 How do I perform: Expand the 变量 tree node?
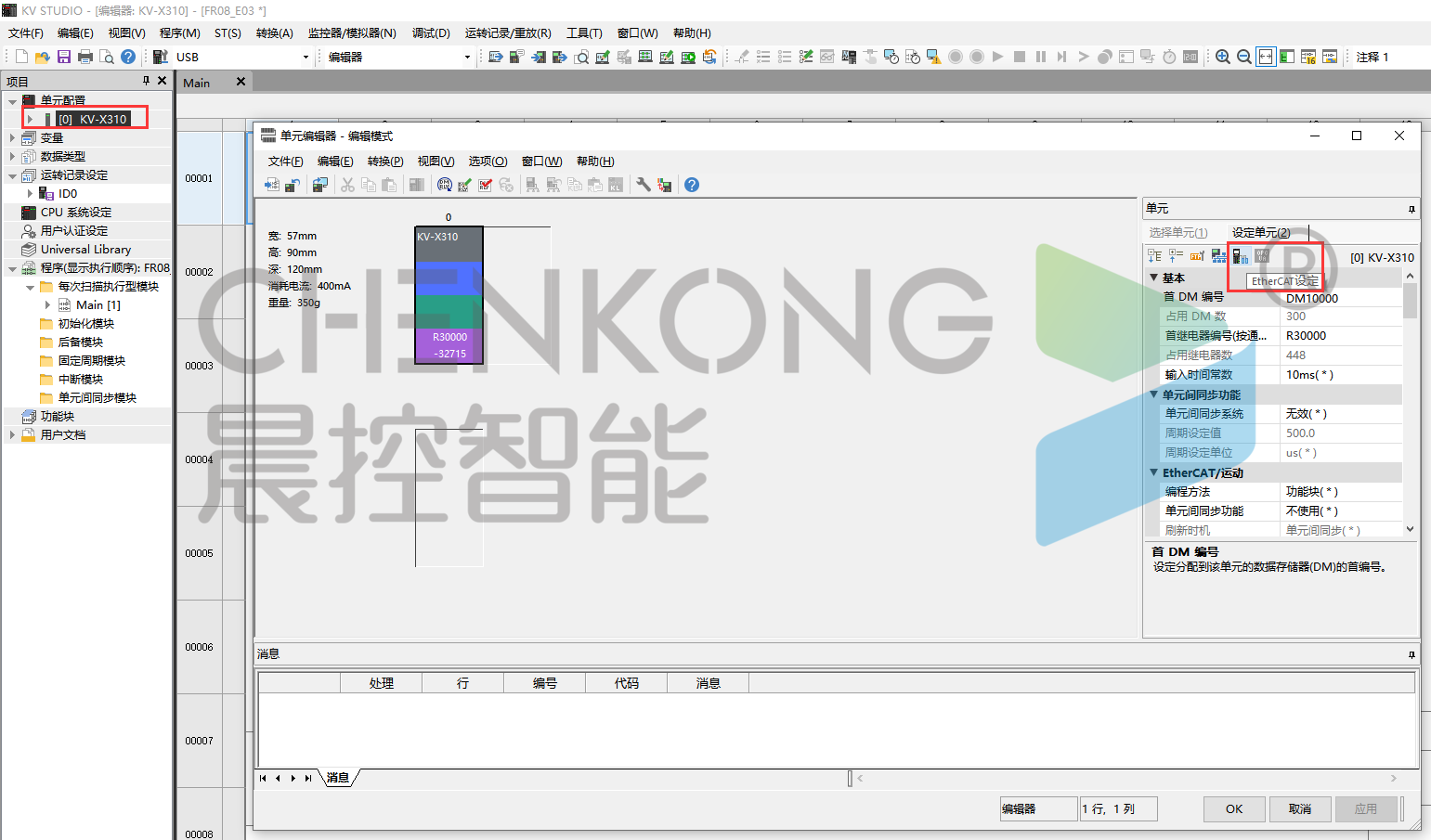[x=12, y=137]
